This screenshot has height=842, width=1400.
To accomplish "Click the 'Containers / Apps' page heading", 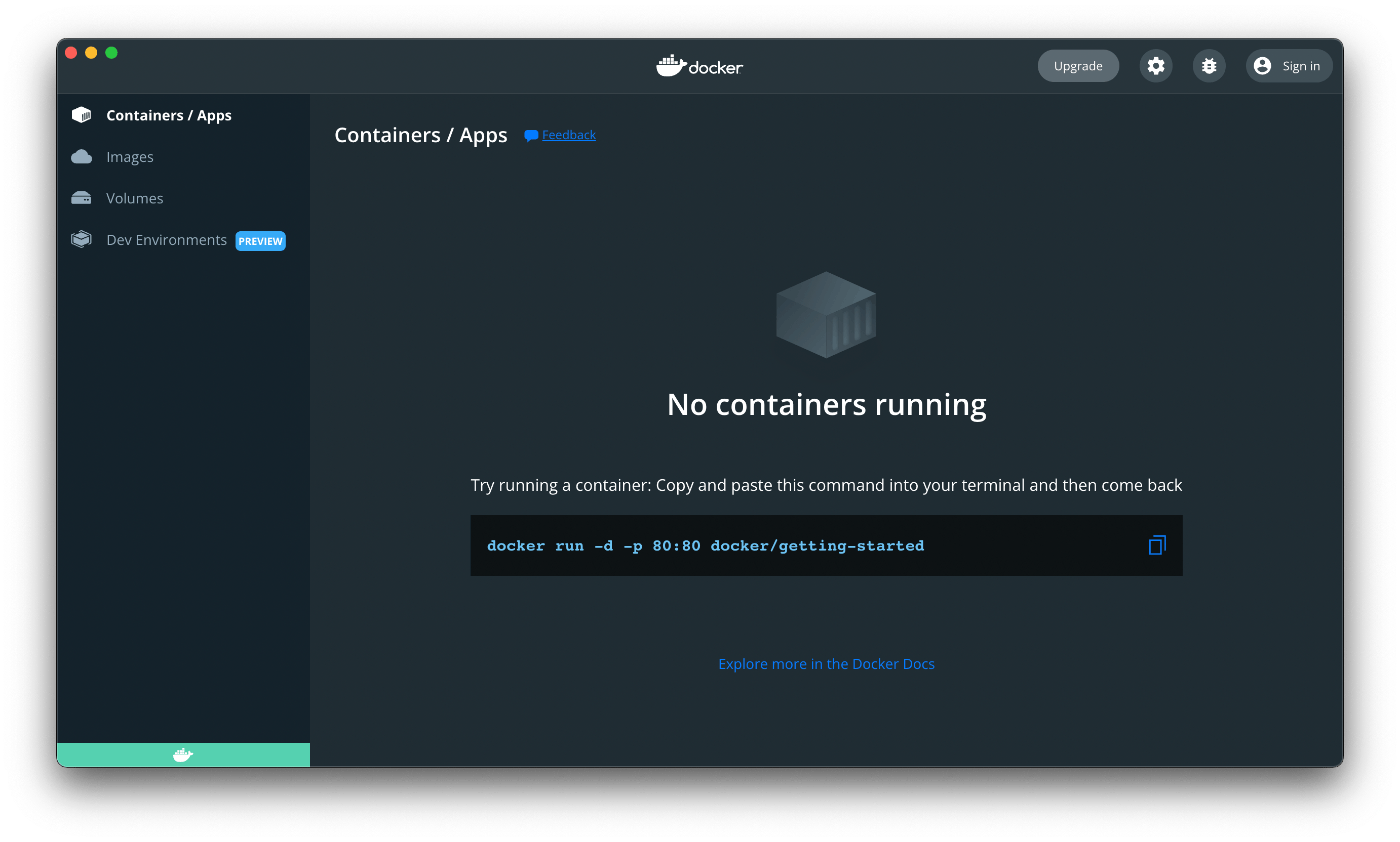I will pos(421,135).
